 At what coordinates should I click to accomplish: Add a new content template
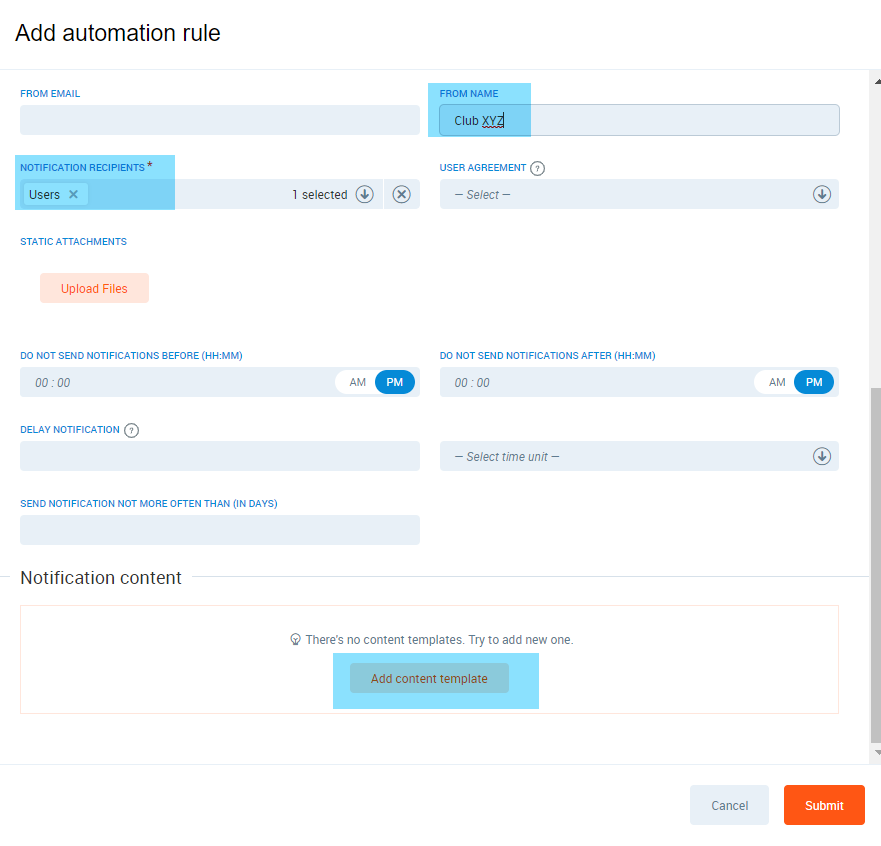pyautogui.click(x=429, y=679)
